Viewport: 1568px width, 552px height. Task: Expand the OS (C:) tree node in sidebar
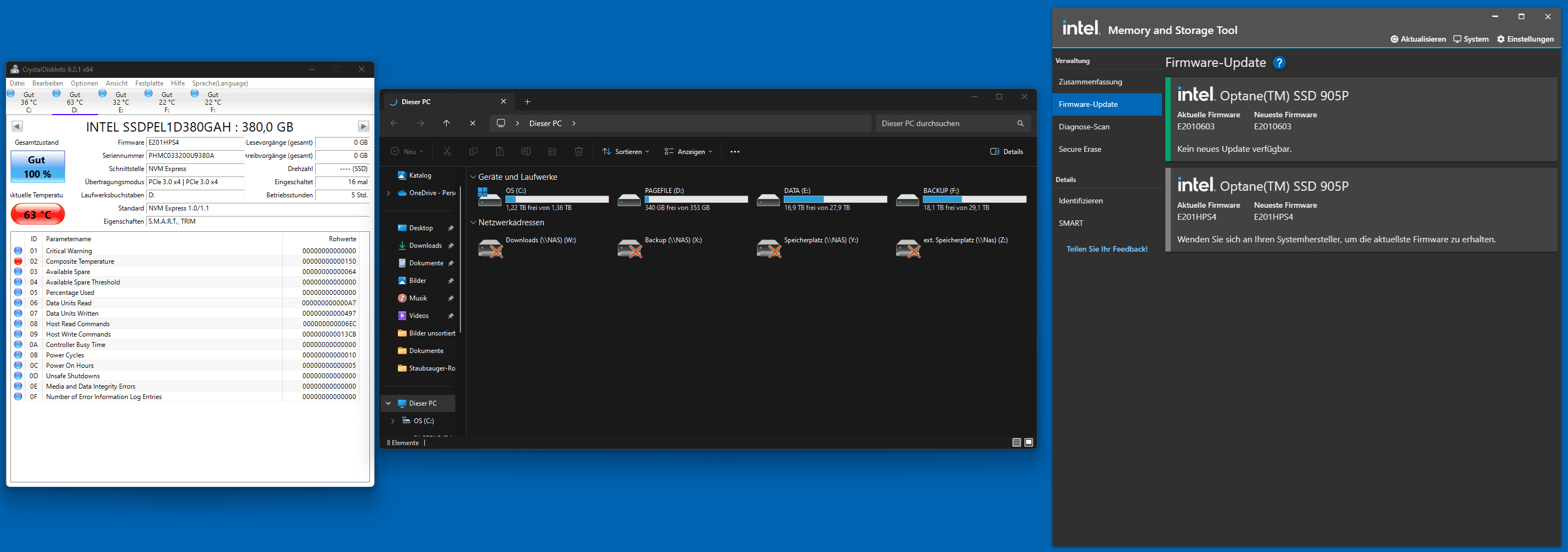click(392, 420)
